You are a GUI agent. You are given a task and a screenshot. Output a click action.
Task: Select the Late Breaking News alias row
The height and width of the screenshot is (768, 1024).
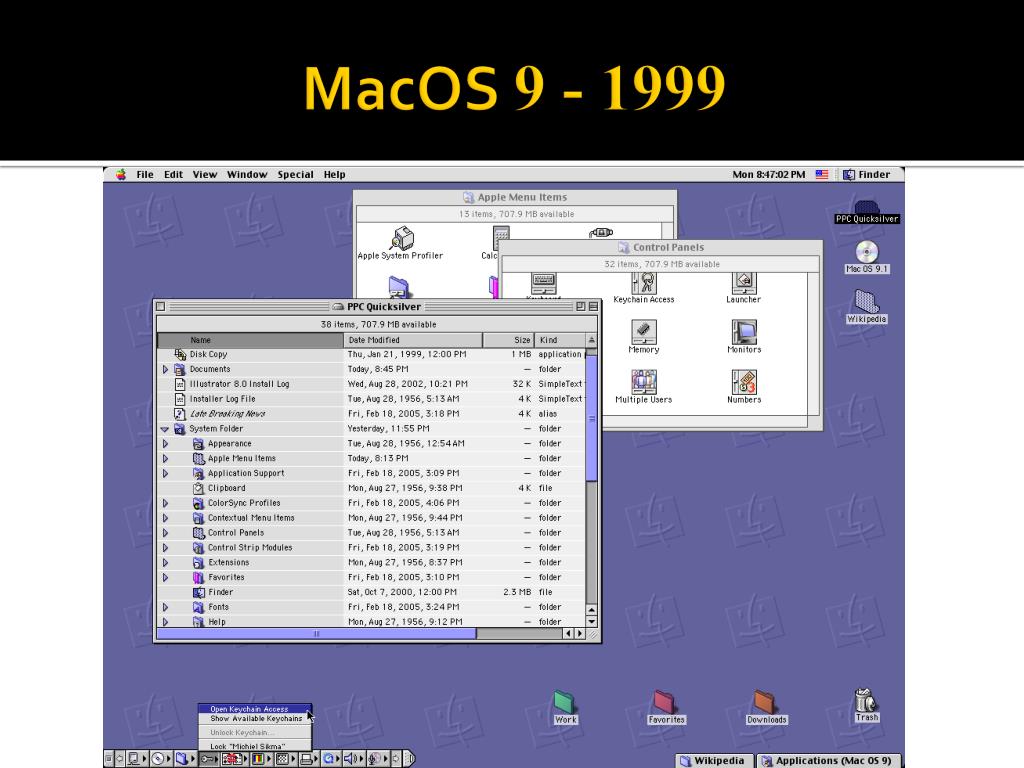click(372, 414)
